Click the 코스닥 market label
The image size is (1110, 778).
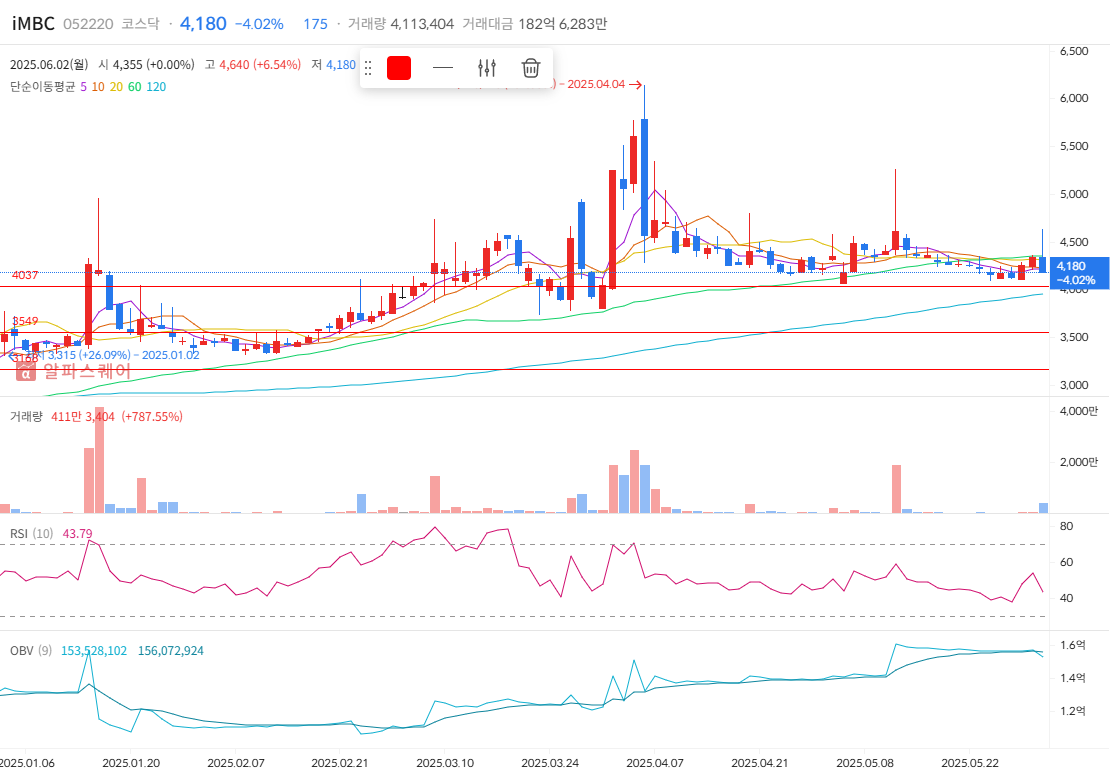coord(140,24)
